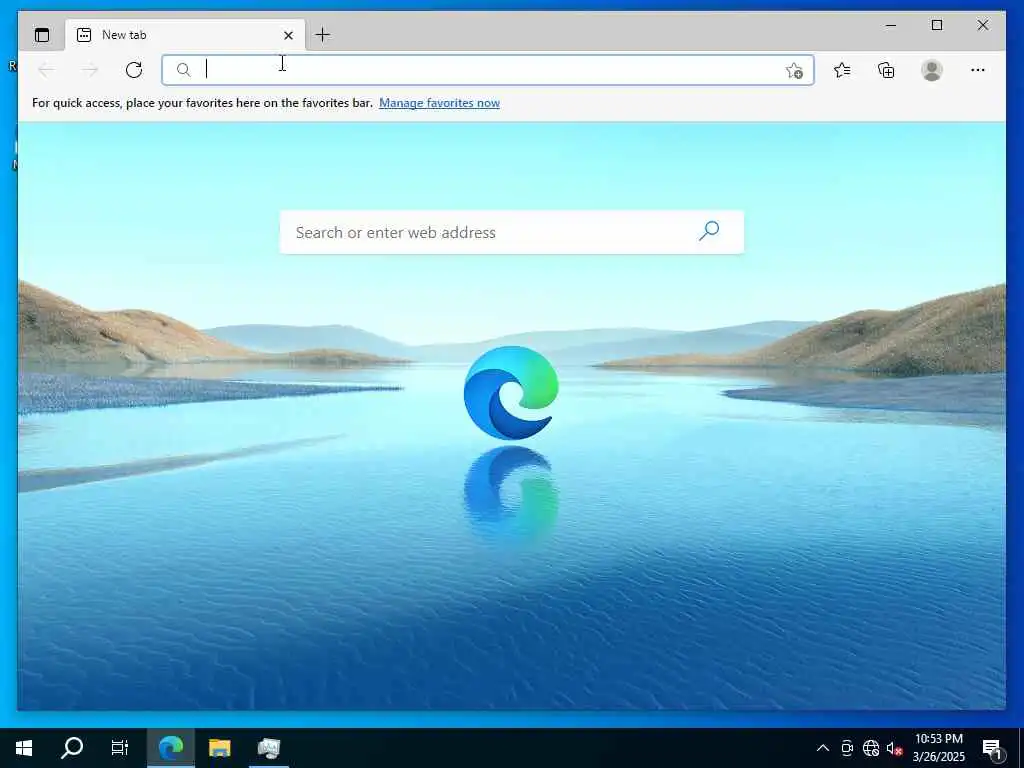Open a new tab with plus button
This screenshot has width=1024, height=768.
(323, 35)
